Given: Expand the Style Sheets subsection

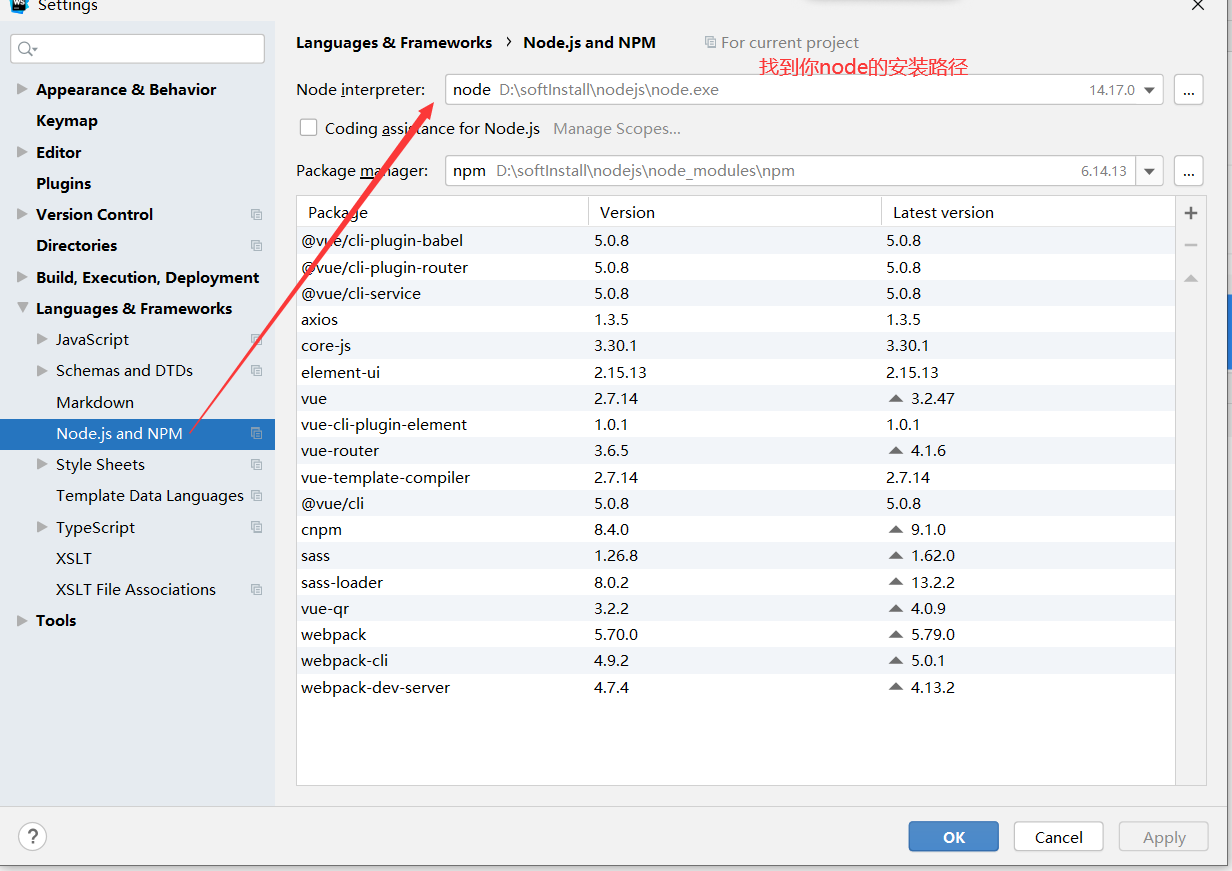Looking at the screenshot, I should click(x=42, y=464).
